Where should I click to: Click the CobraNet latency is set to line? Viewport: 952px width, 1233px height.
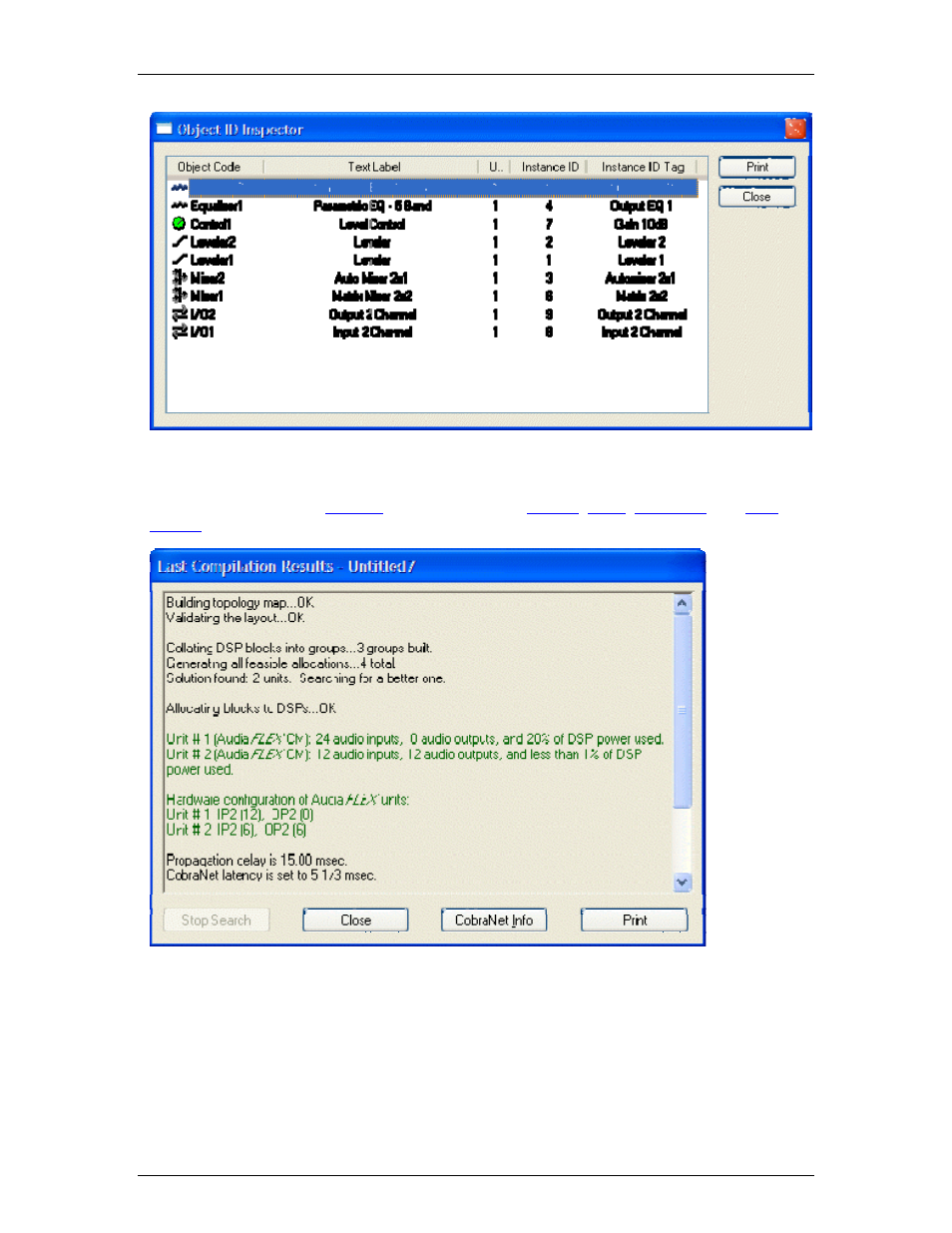tap(271, 875)
